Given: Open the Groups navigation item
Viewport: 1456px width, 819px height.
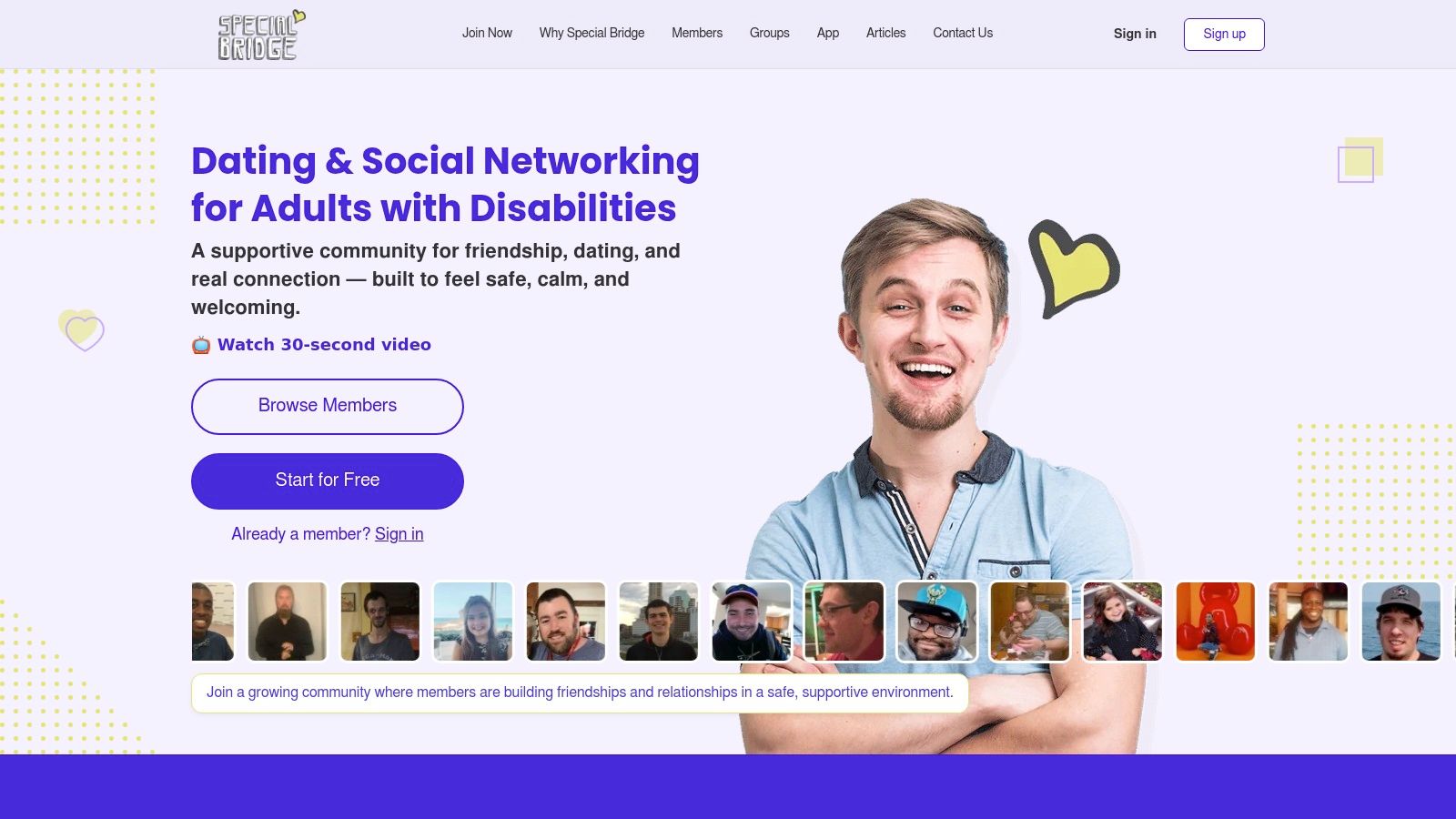Looking at the screenshot, I should tap(769, 33).
